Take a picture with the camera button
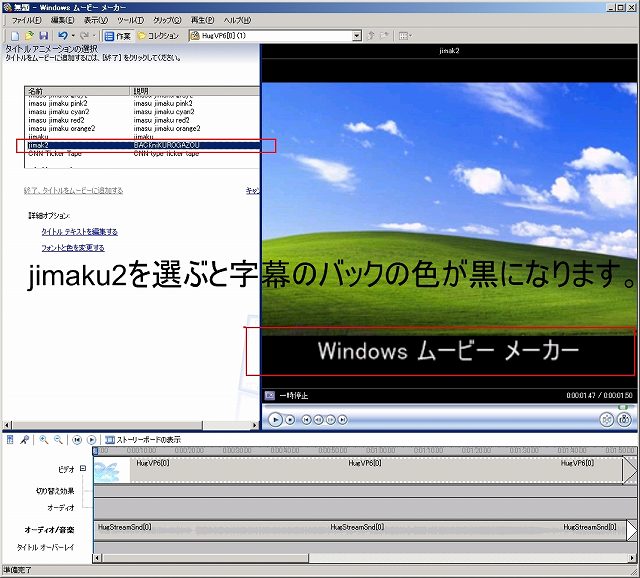 pos(624,420)
